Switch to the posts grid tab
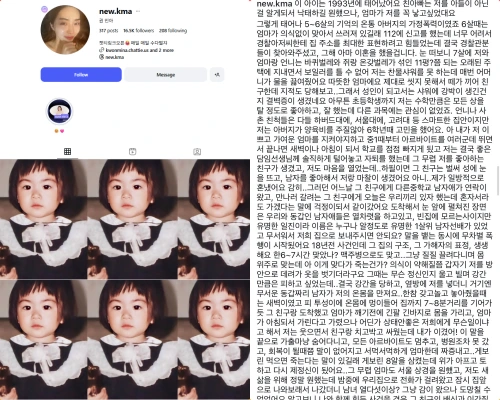The image size is (500, 400). coord(67,152)
